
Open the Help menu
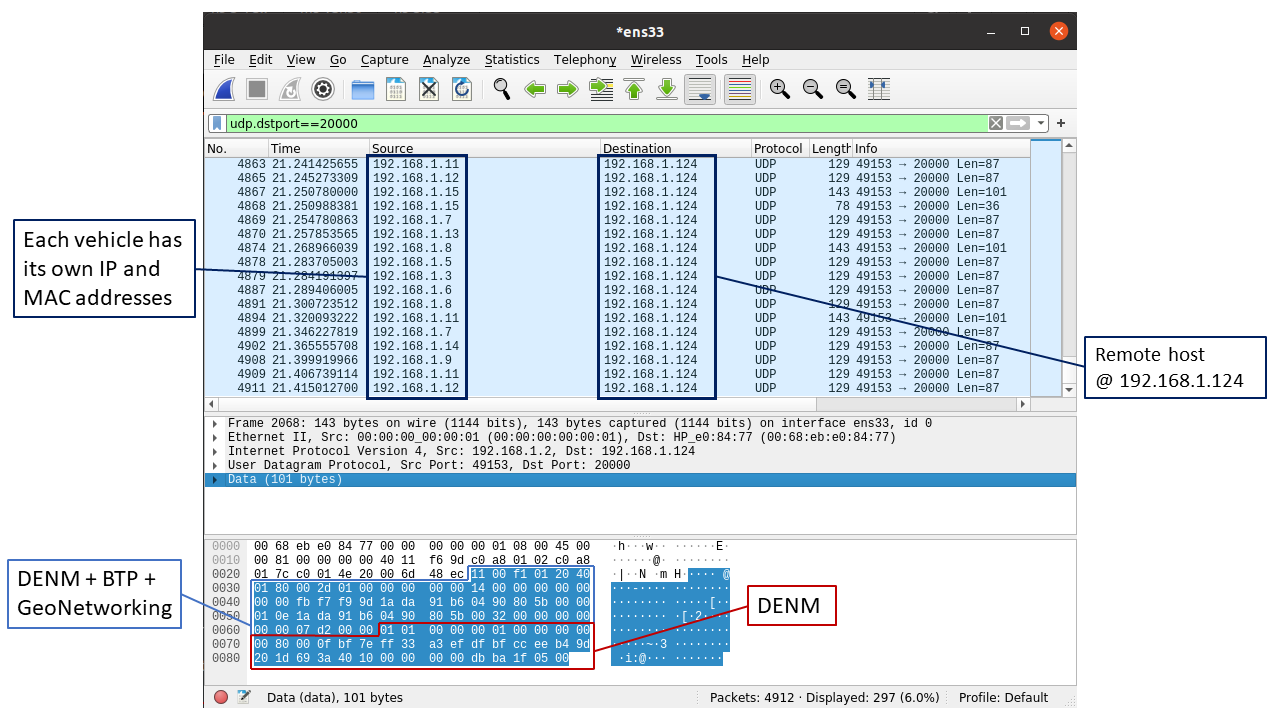(755, 60)
